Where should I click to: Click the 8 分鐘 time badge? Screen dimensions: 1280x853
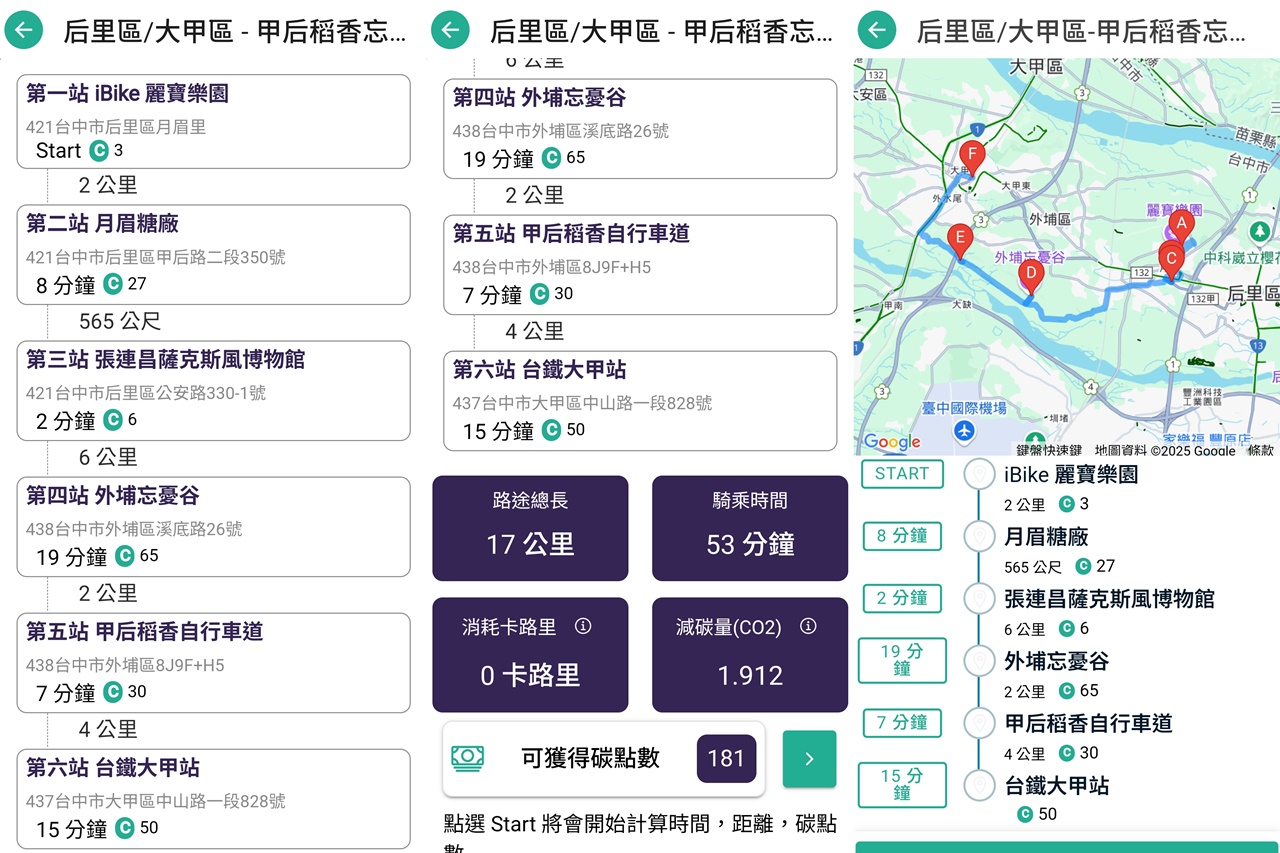[x=902, y=536]
